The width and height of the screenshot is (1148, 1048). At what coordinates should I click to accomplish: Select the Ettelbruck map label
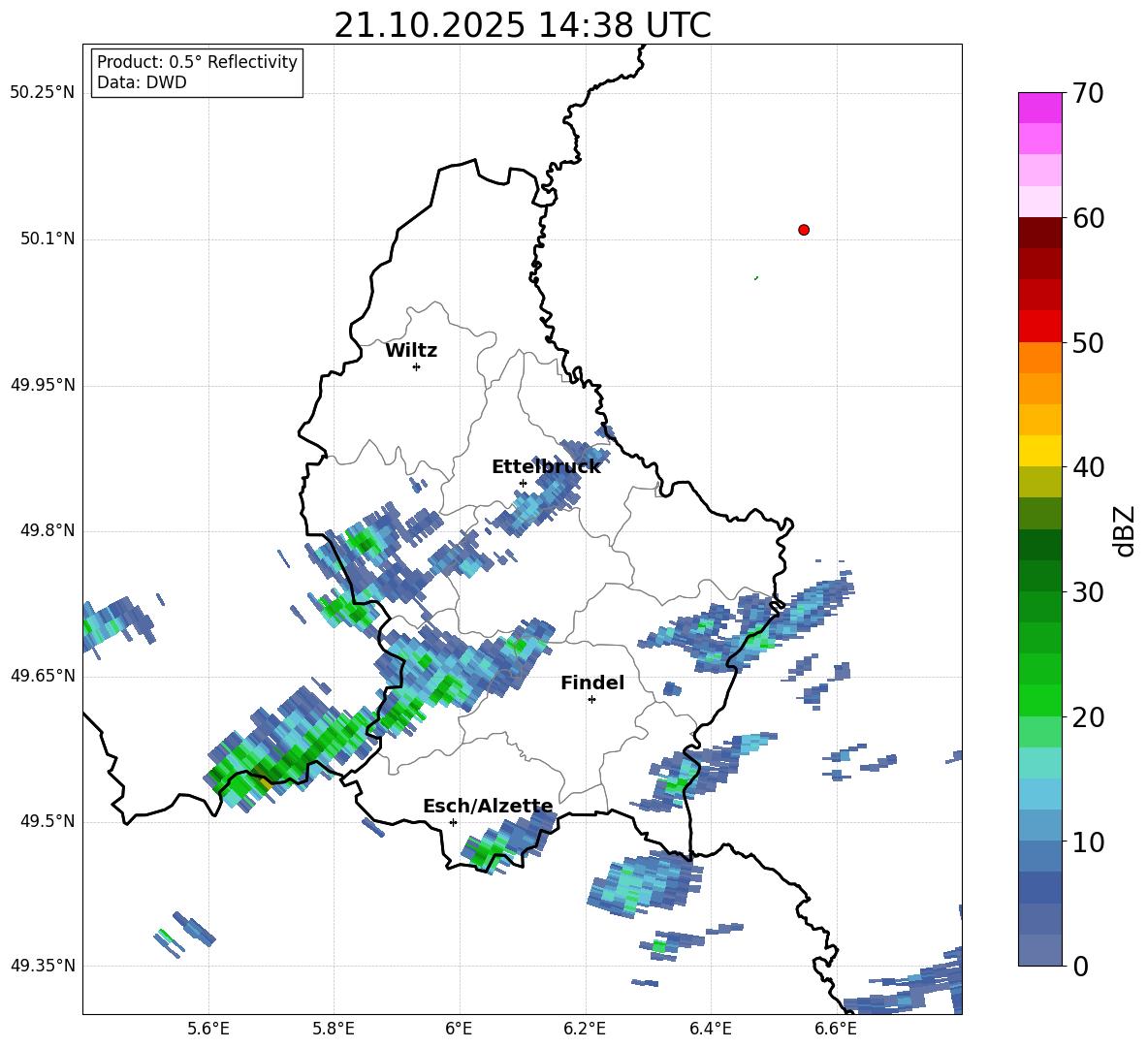546,467
